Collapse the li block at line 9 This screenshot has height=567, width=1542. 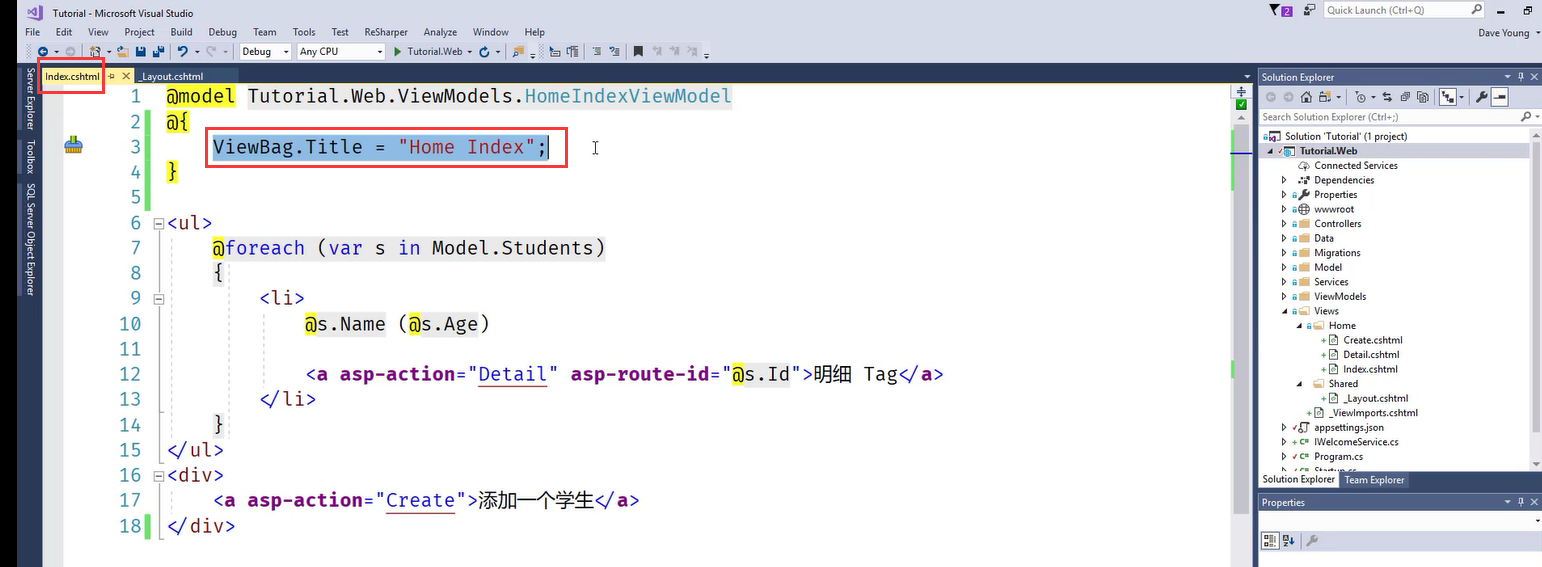coord(158,298)
